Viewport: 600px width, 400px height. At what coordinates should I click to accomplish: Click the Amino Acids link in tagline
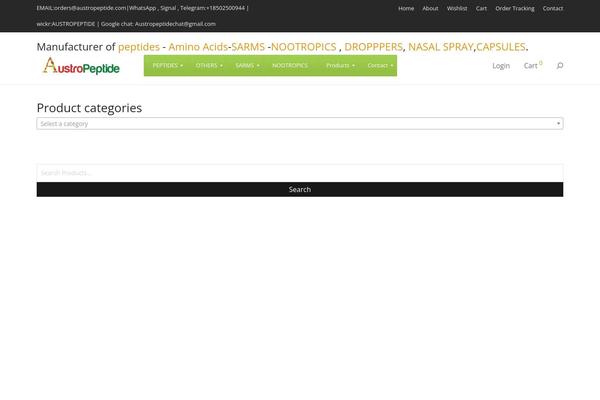[198, 47]
